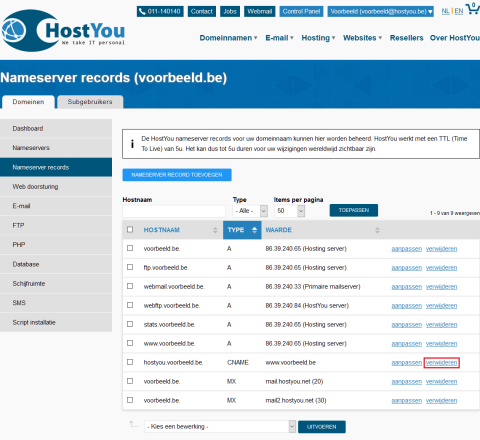Screen dimensions: 480x440
Task: Open the Webmail button
Action: pos(260,11)
